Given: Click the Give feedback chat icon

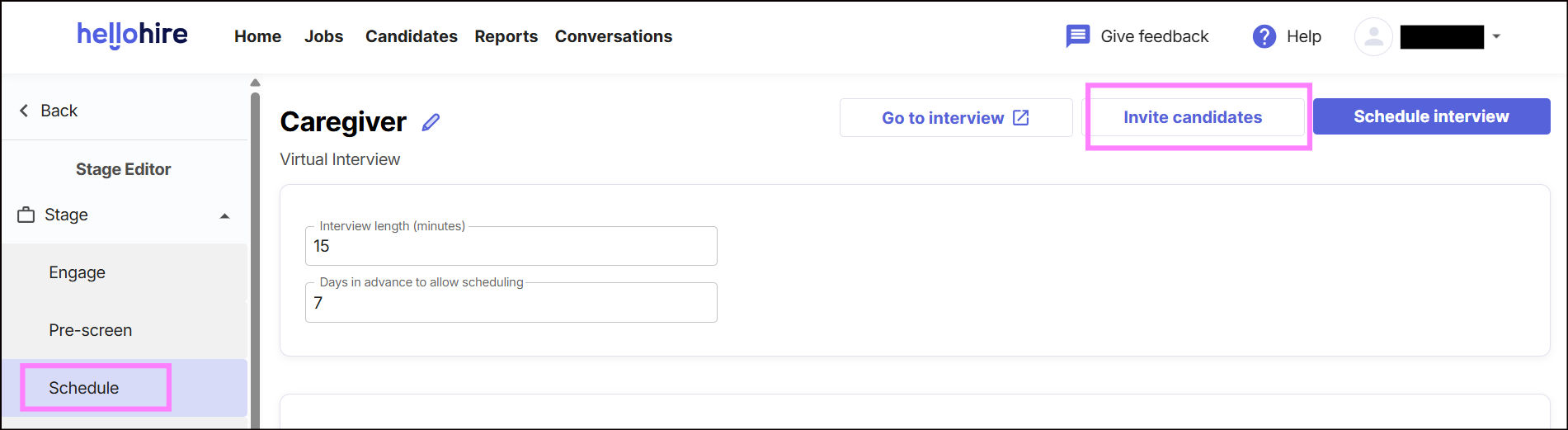Looking at the screenshot, I should pos(1077,36).
